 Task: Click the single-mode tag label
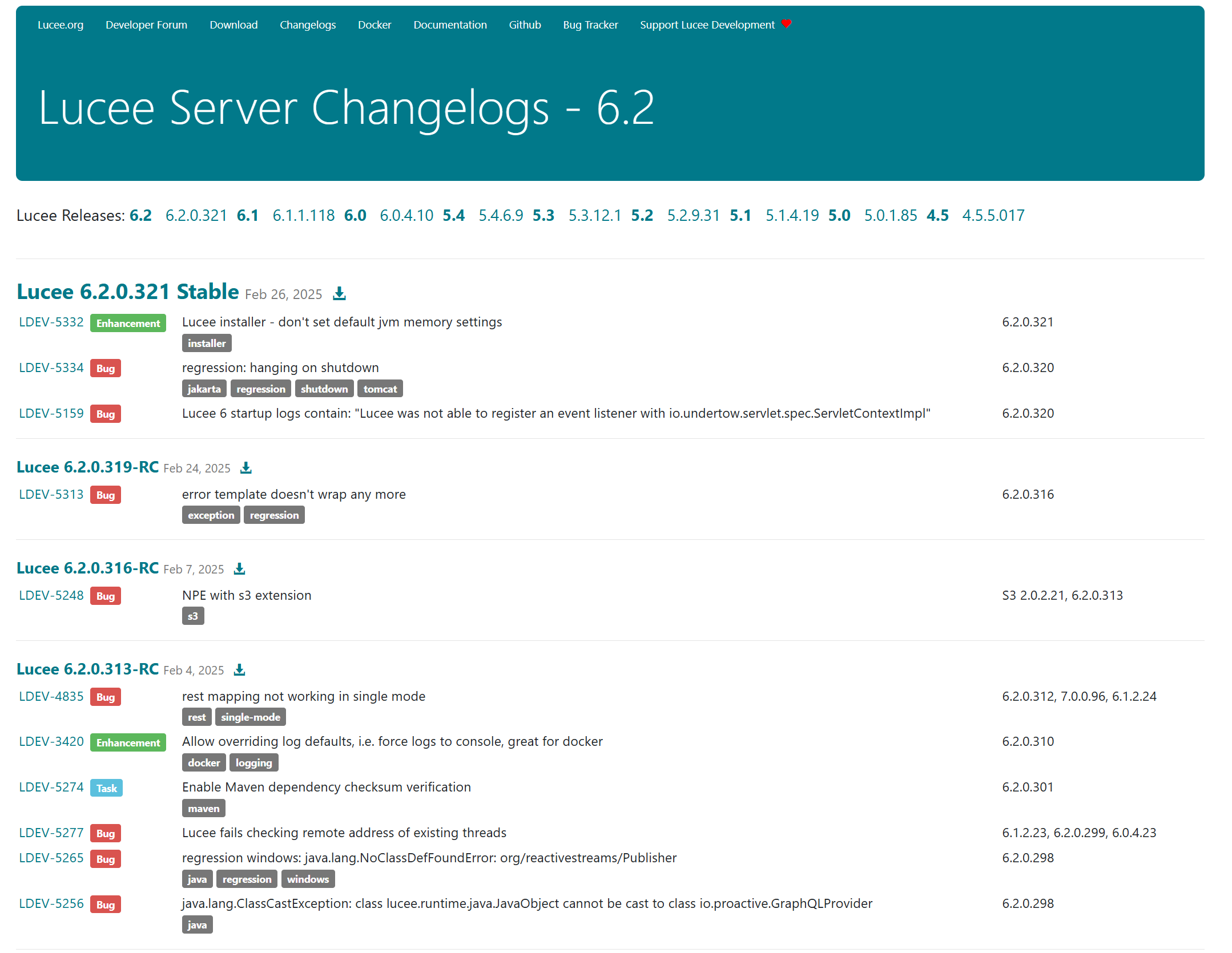click(251, 717)
